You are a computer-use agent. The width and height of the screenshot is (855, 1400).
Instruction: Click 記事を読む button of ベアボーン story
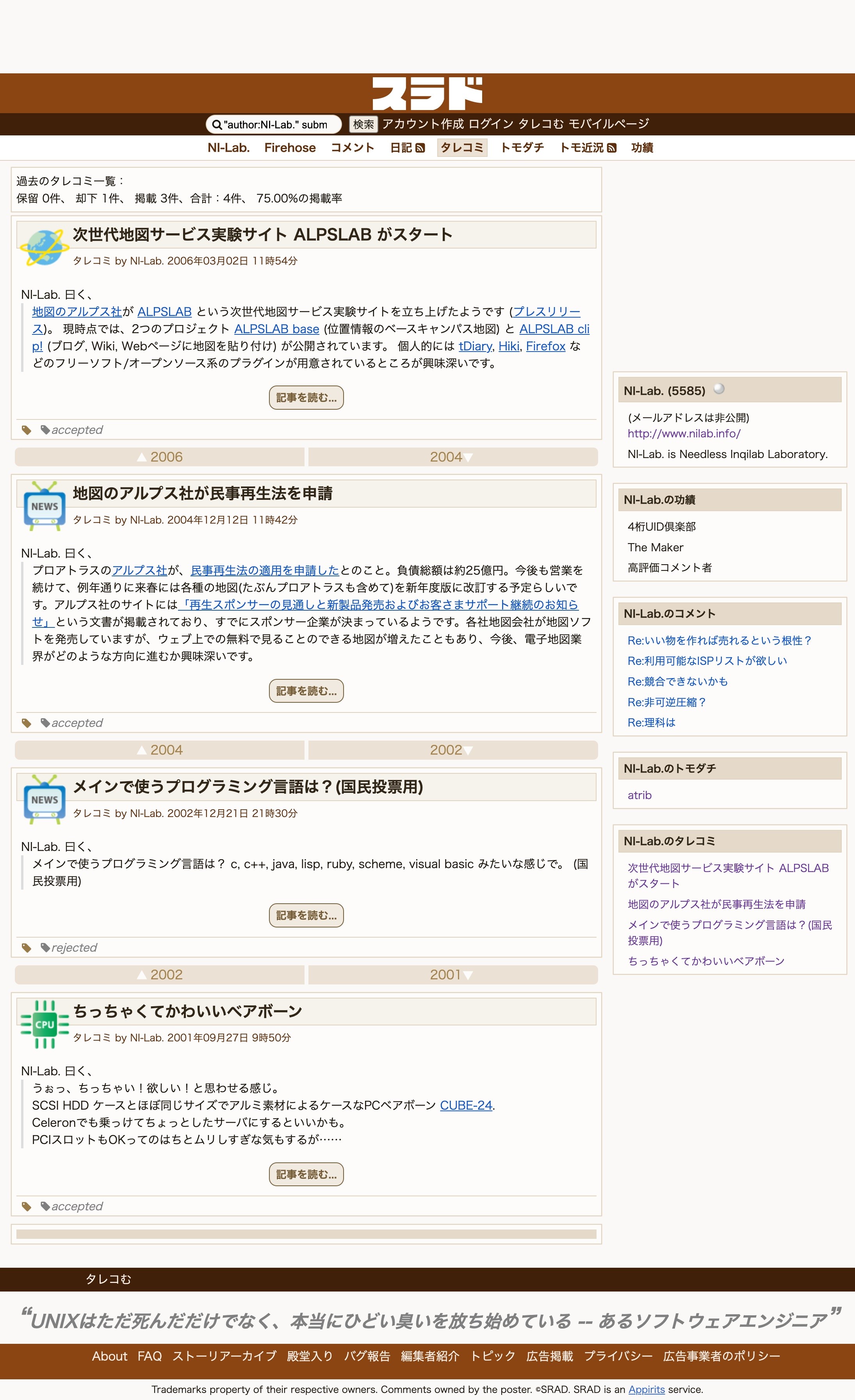tap(306, 1174)
